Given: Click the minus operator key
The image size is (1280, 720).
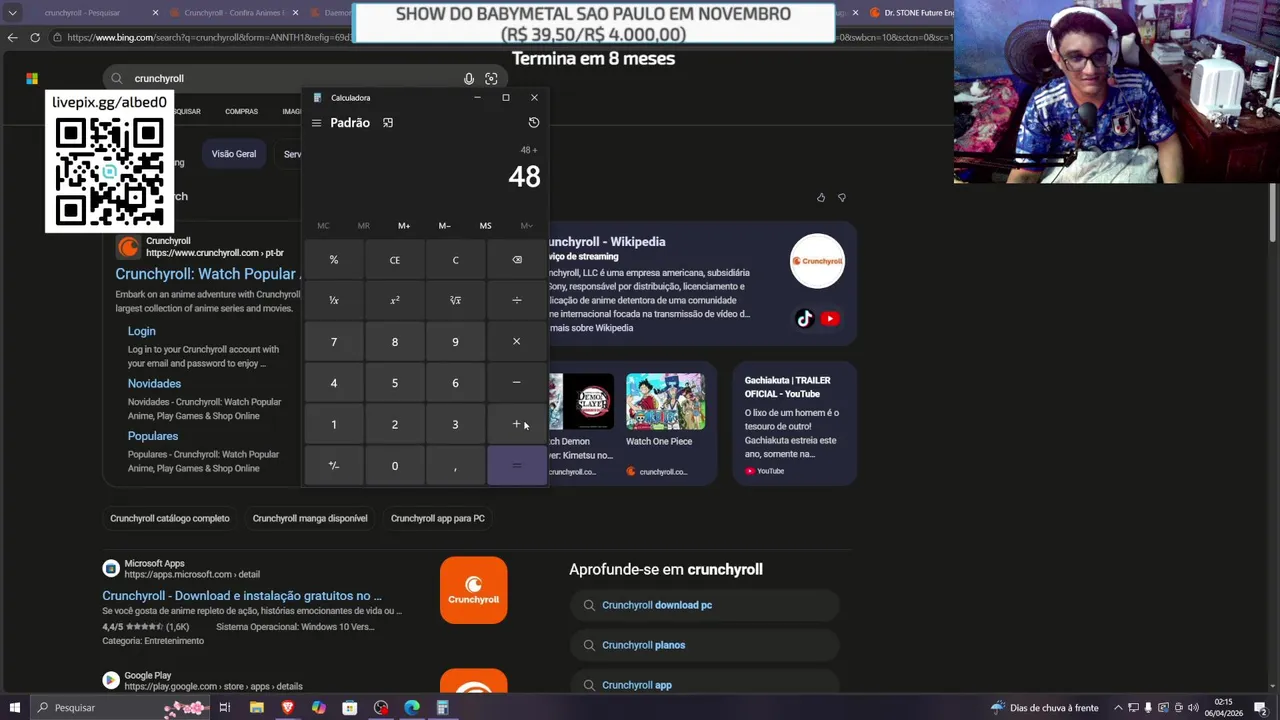Looking at the screenshot, I should (x=516, y=383).
